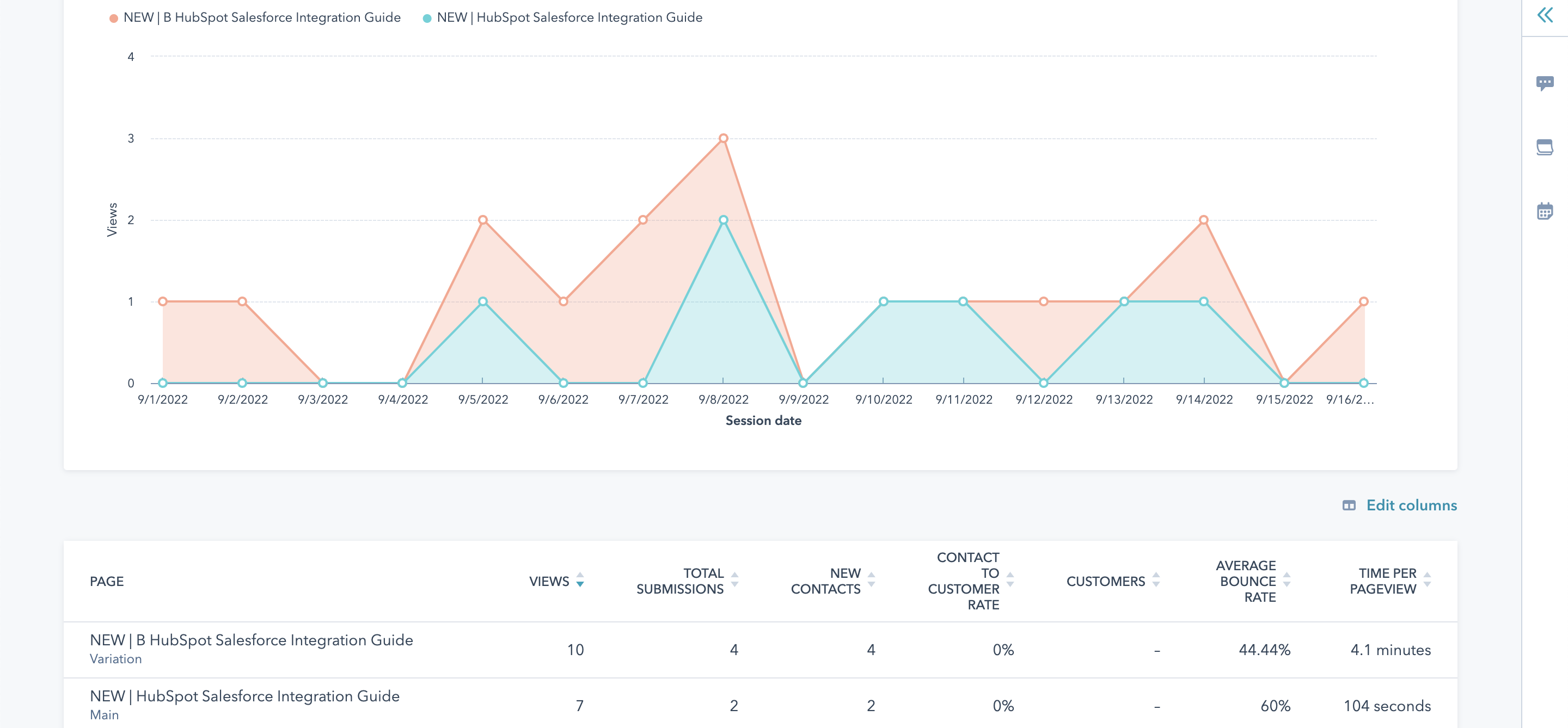
Task: Select the orange data point on 9/7/2022
Action: click(643, 220)
